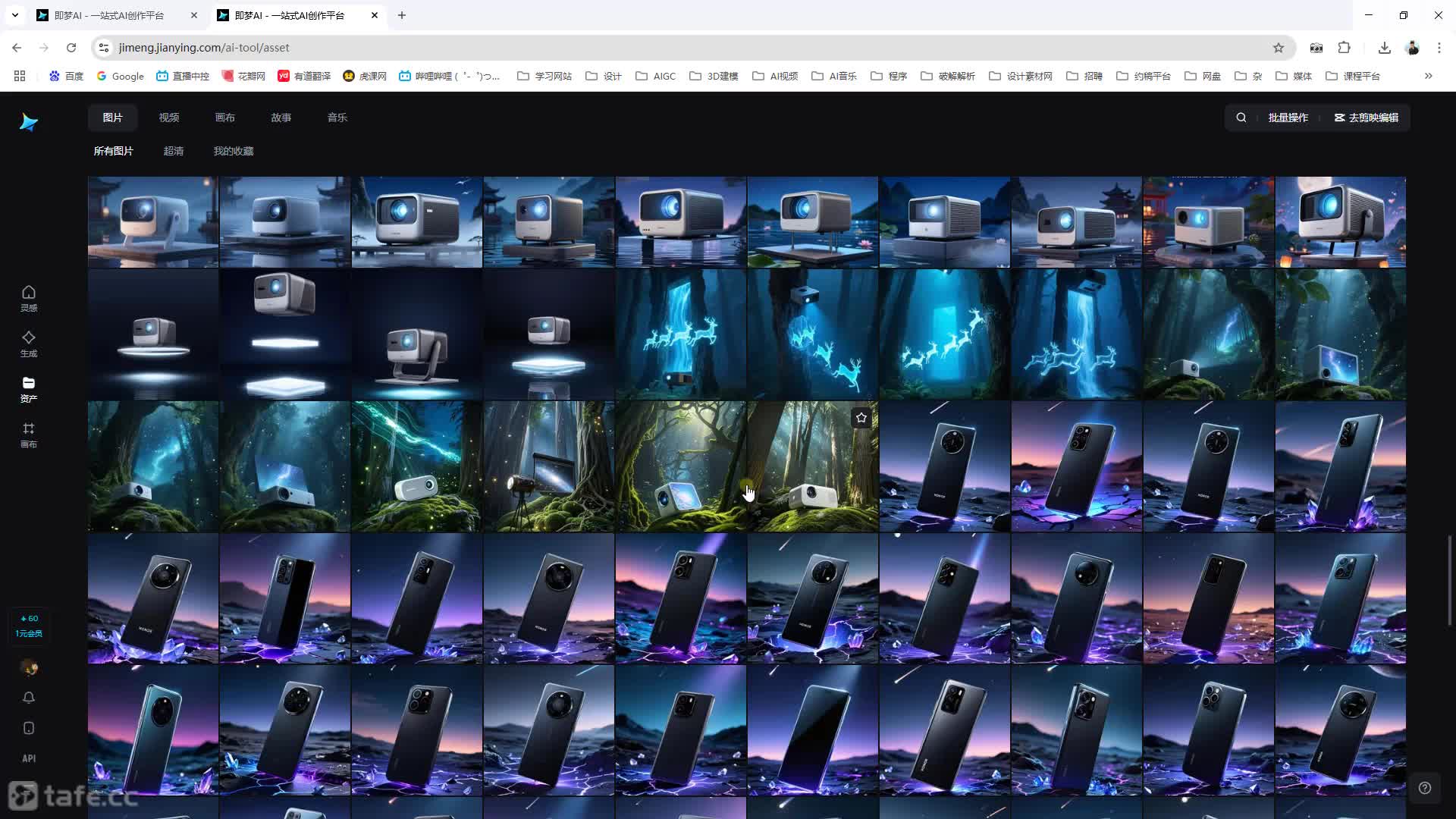
Task: Switch to the 音乐 tab
Action: pos(337,118)
